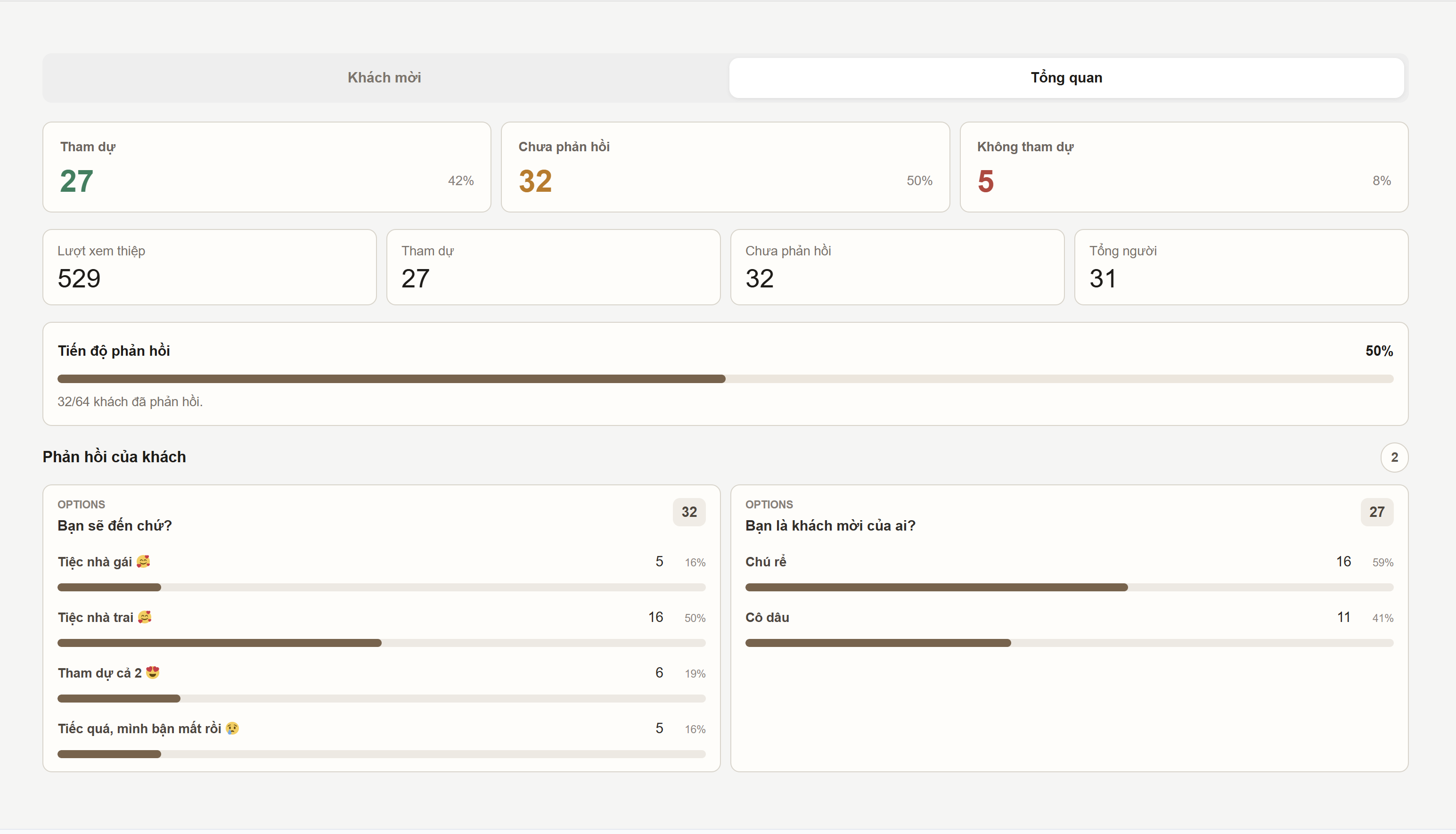The width and height of the screenshot is (1456, 834).
Task: Click the 8% value in Không tham dự card
Action: 1382,180
